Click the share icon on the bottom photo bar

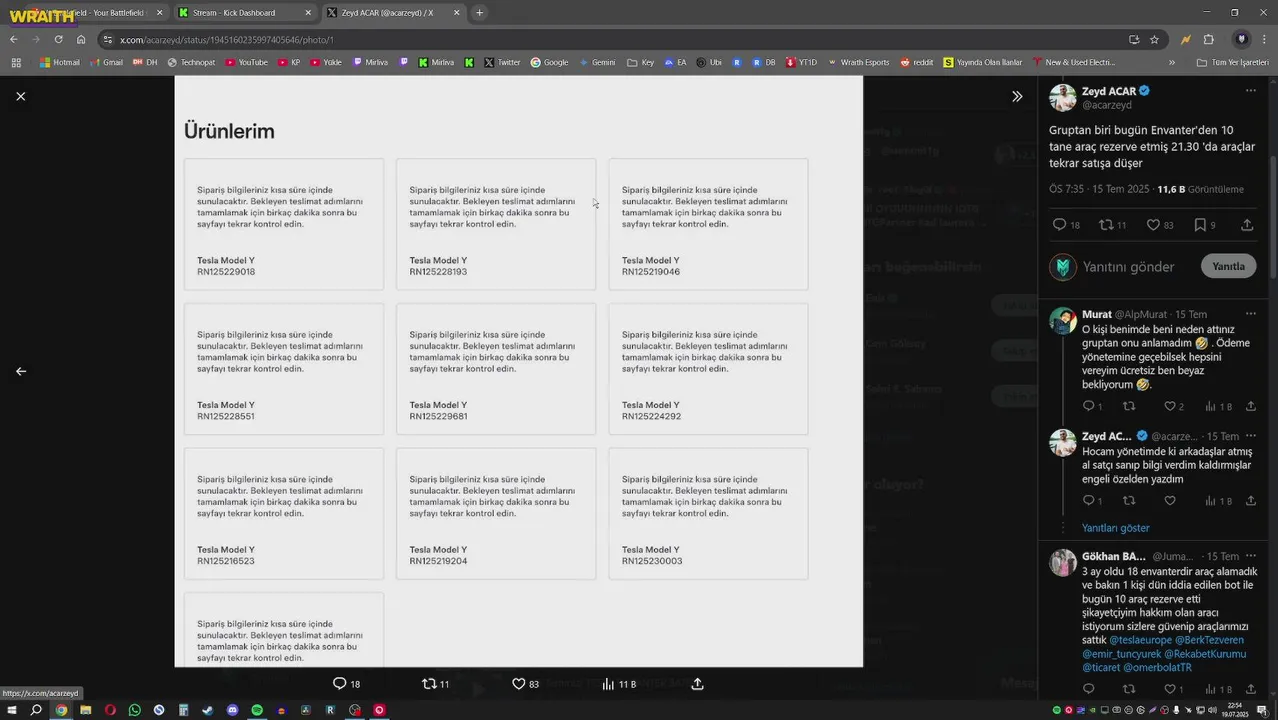[x=697, y=684]
